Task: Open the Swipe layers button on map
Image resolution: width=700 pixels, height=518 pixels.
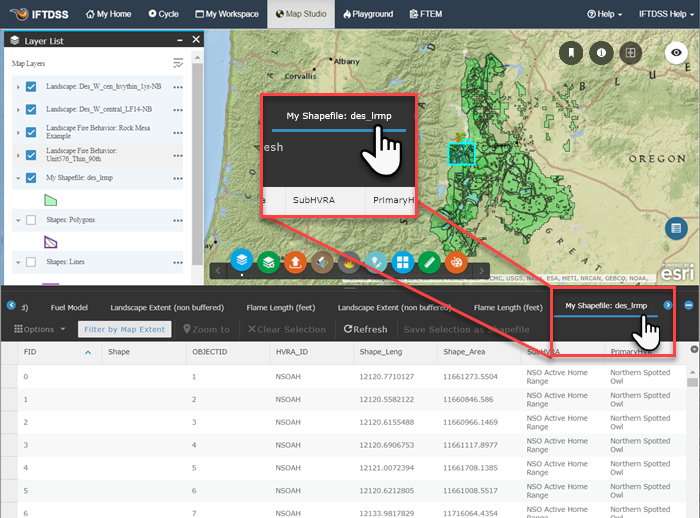Action: [x=630, y=53]
